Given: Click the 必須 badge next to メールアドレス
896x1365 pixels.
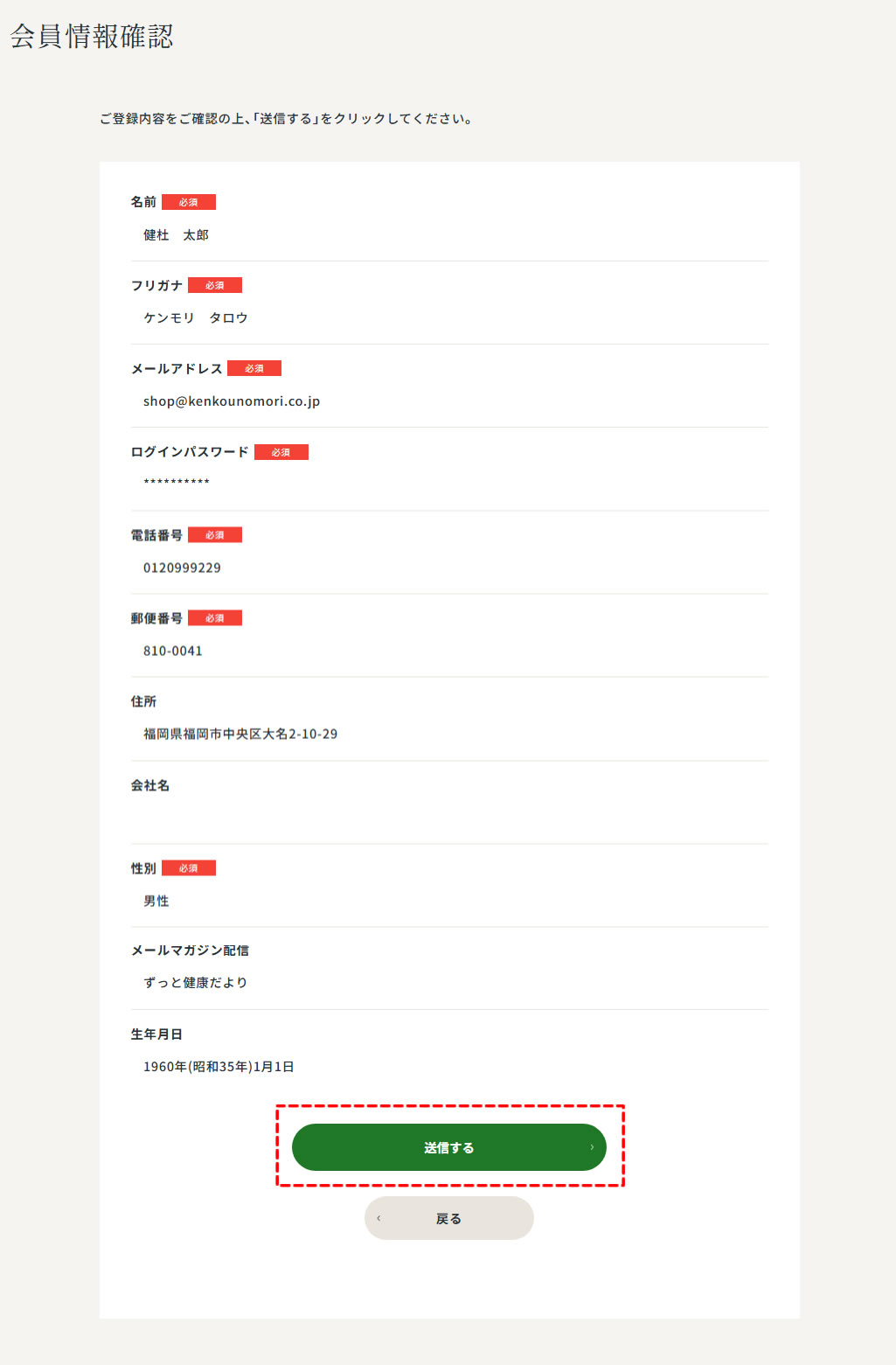Looking at the screenshot, I should (254, 368).
